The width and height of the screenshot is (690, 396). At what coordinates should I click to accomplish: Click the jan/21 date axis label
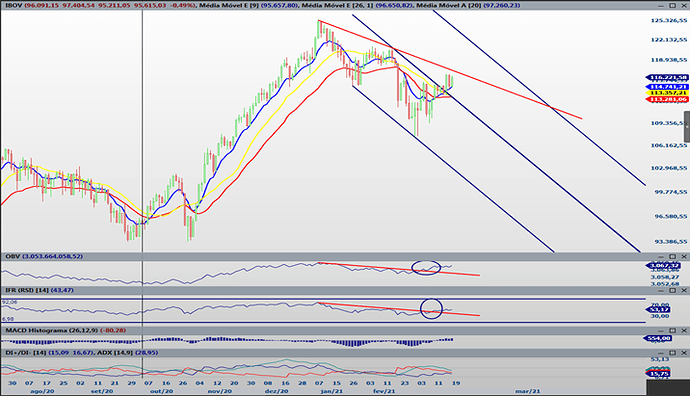point(331,391)
